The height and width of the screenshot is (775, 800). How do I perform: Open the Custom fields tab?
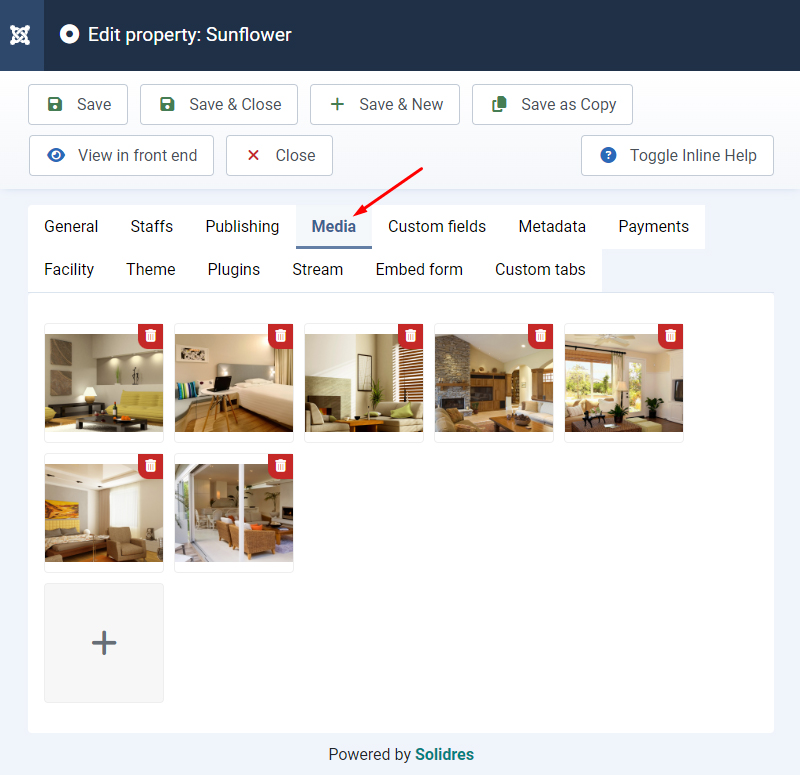coord(437,226)
